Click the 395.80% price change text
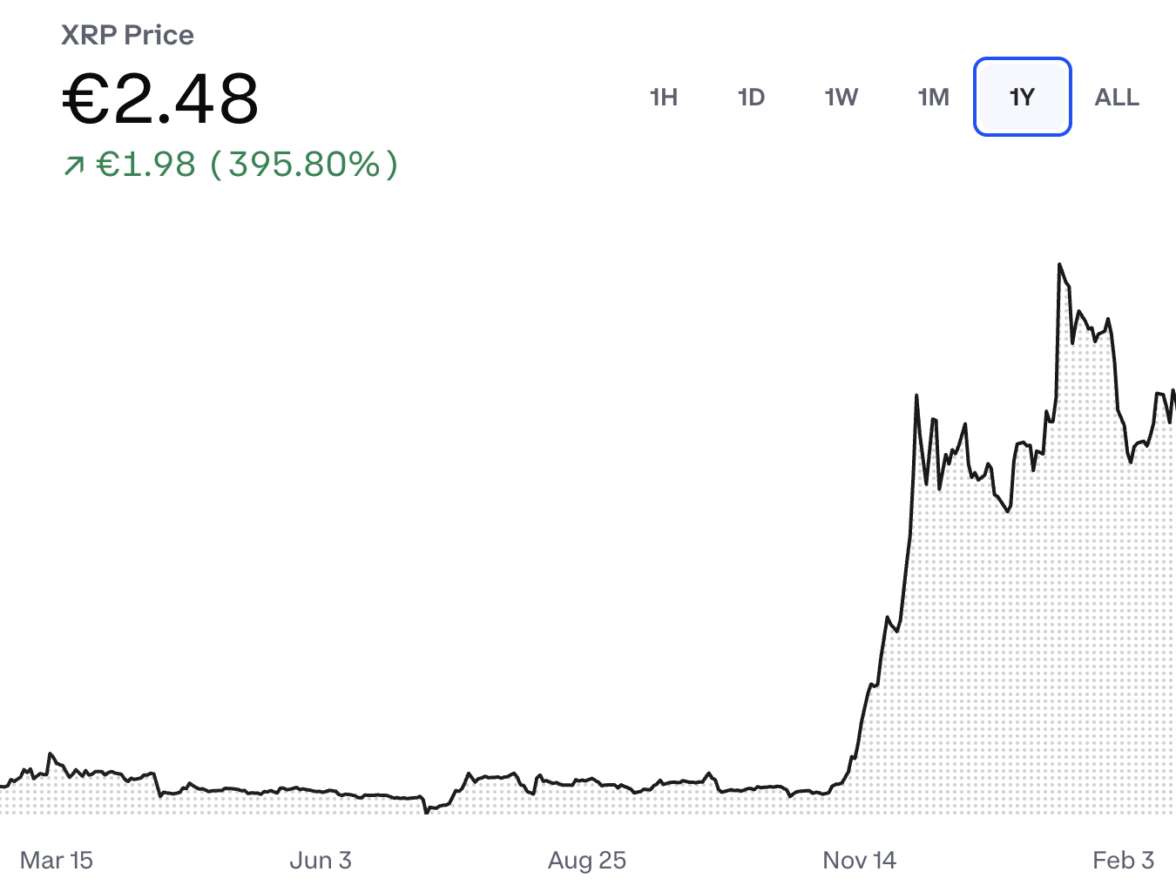This screenshot has width=1176, height=892. [304, 164]
